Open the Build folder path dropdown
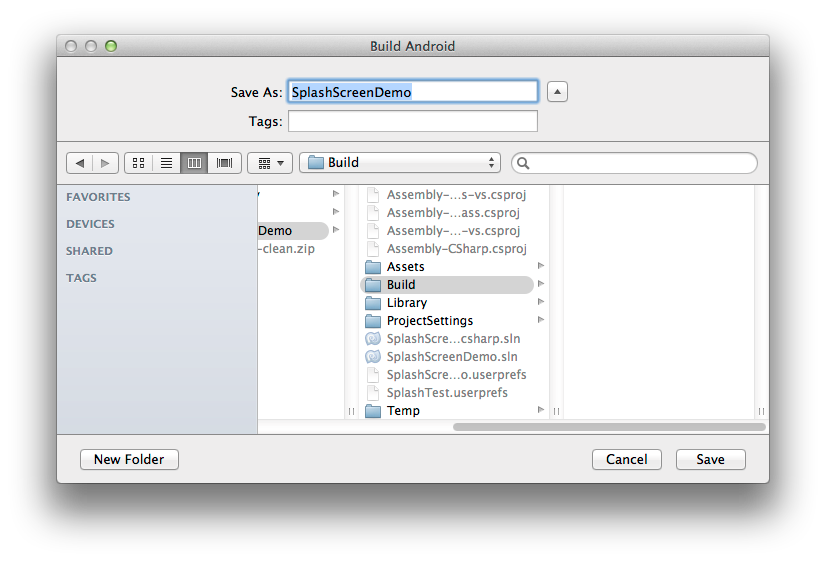This screenshot has height=562, width=826. (400, 163)
